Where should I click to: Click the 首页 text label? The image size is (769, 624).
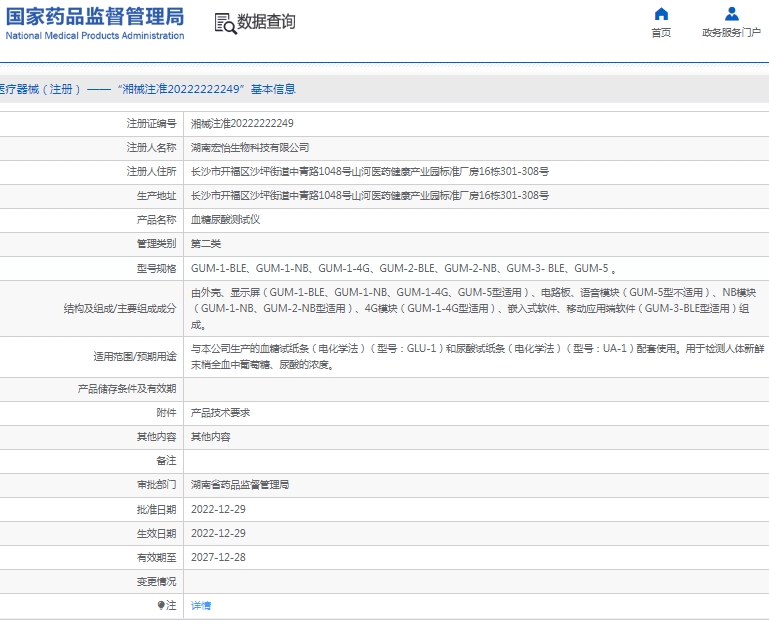pyautogui.click(x=661, y=32)
